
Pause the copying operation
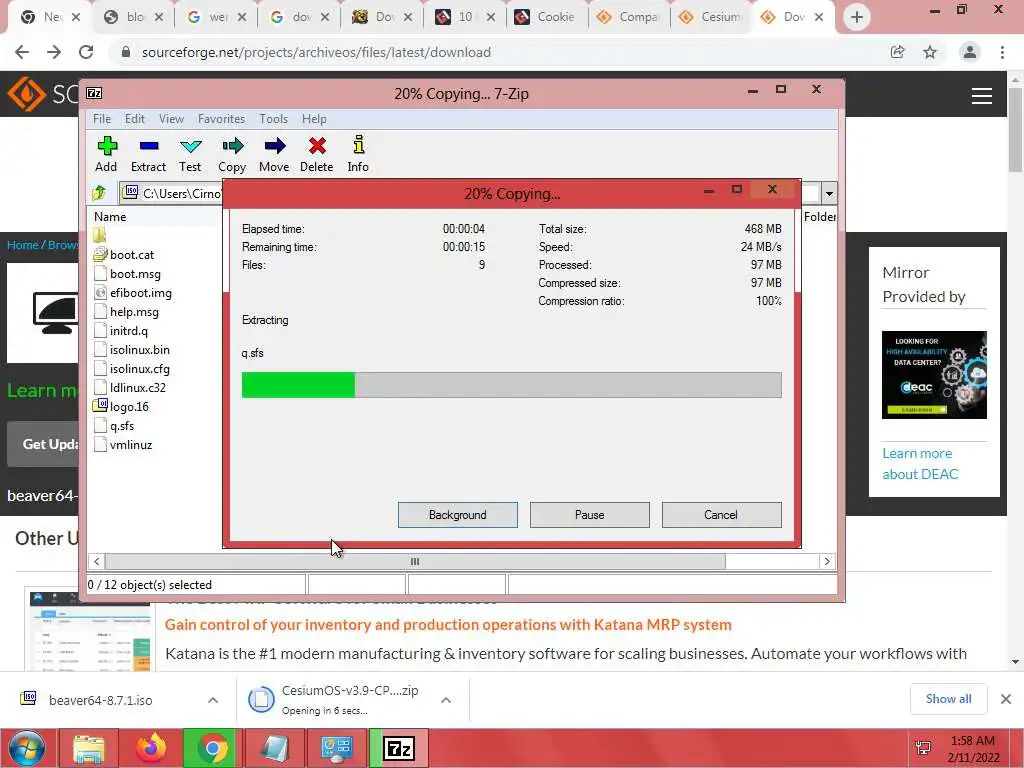click(590, 515)
